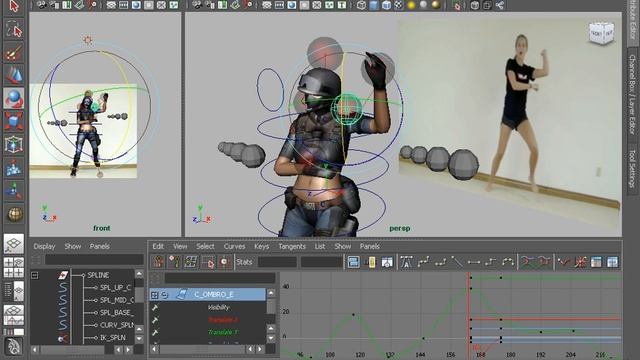Select the arrow Select tool in toolbox
Image resolution: width=640 pixels, height=360 pixels.
pos(14,7)
